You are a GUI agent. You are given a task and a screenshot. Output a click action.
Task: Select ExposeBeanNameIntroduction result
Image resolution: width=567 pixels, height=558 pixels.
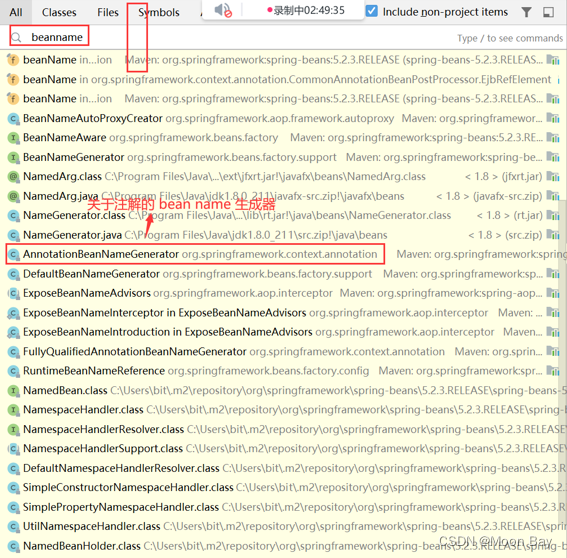[284, 332]
